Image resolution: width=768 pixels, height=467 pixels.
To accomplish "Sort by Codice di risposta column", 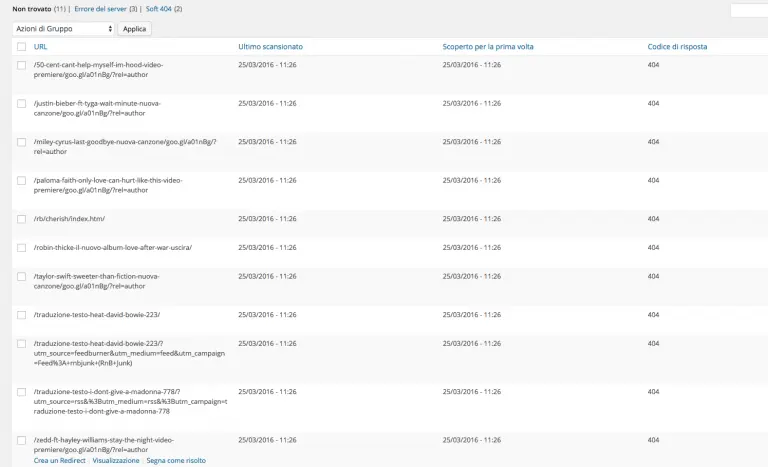I will pyautogui.click(x=681, y=47).
